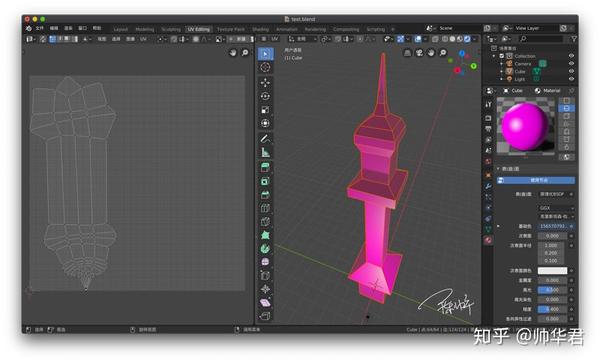The image size is (600, 362).
Task: Select the Annotate tool
Action: click(x=265, y=139)
